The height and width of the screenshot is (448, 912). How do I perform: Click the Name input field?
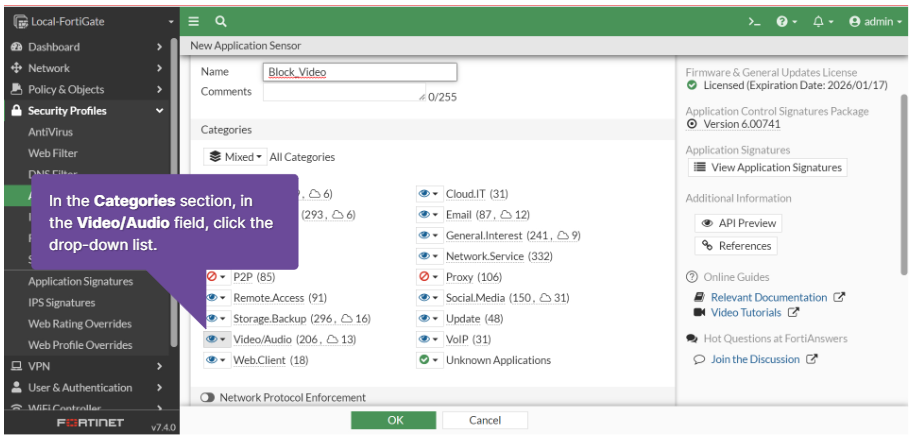pyautogui.click(x=359, y=72)
